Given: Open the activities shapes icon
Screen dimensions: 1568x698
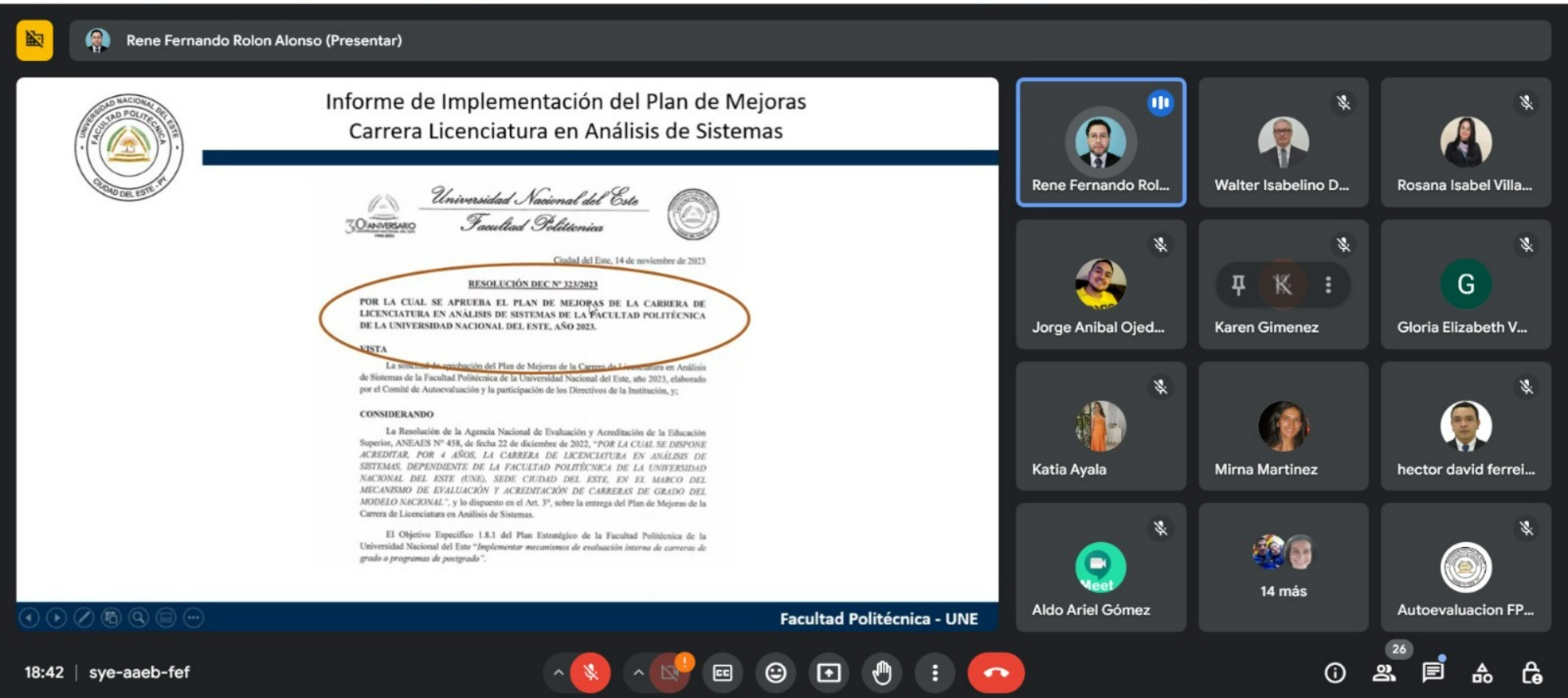Looking at the screenshot, I should tap(1483, 673).
